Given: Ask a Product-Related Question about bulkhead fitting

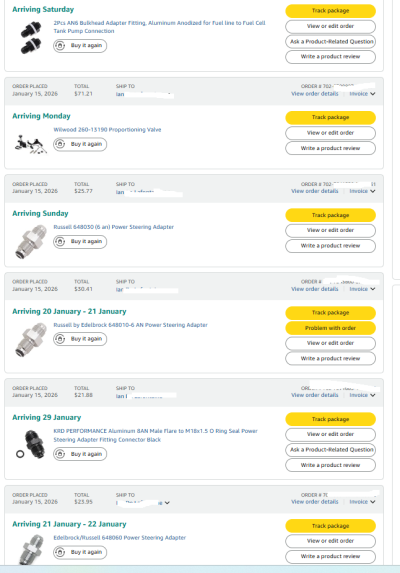Looking at the screenshot, I should (330, 42).
